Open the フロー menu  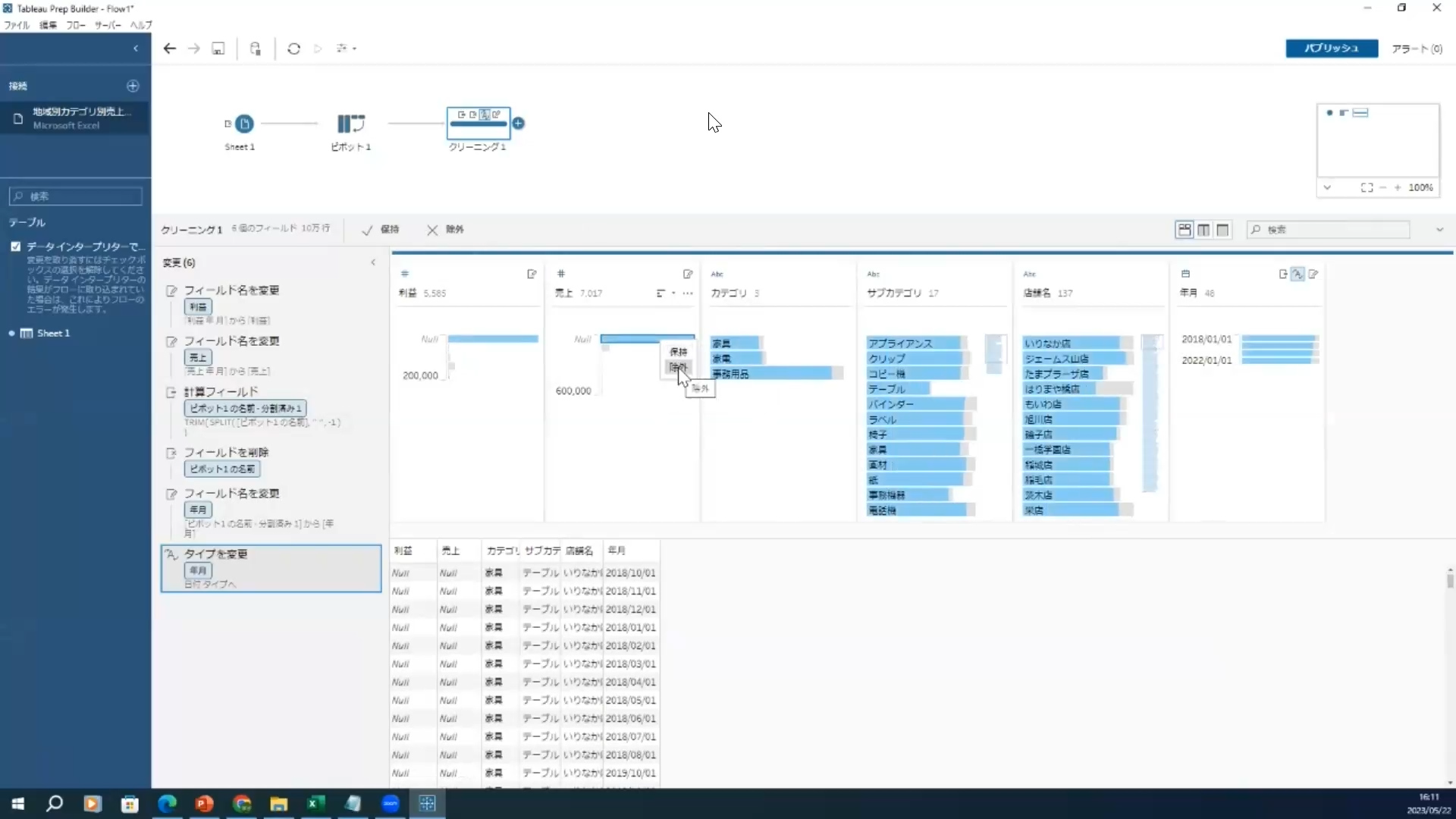click(76, 25)
